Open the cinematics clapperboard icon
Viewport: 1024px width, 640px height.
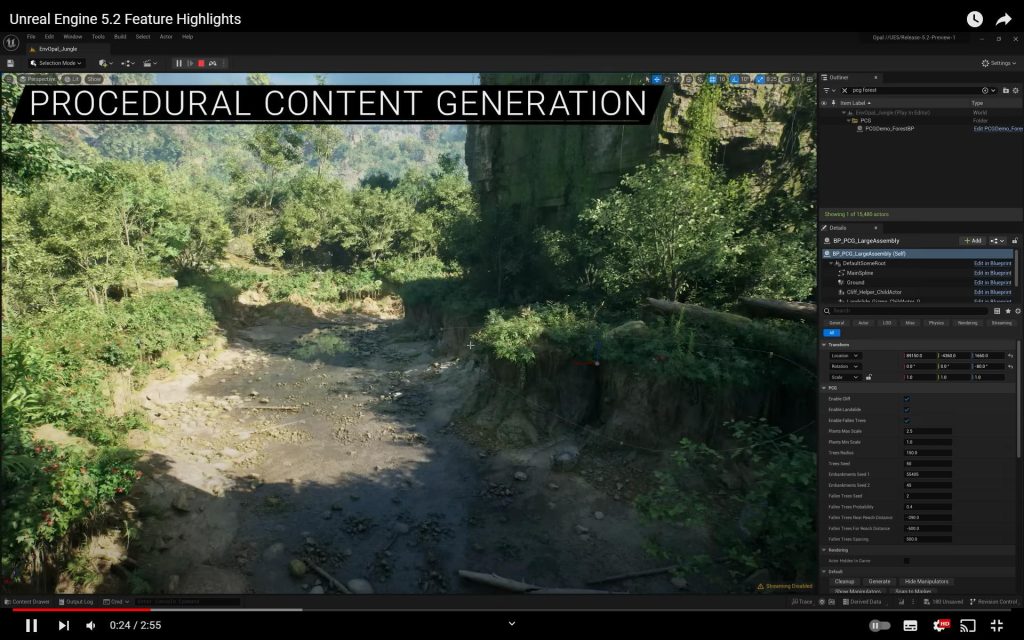click(148, 62)
